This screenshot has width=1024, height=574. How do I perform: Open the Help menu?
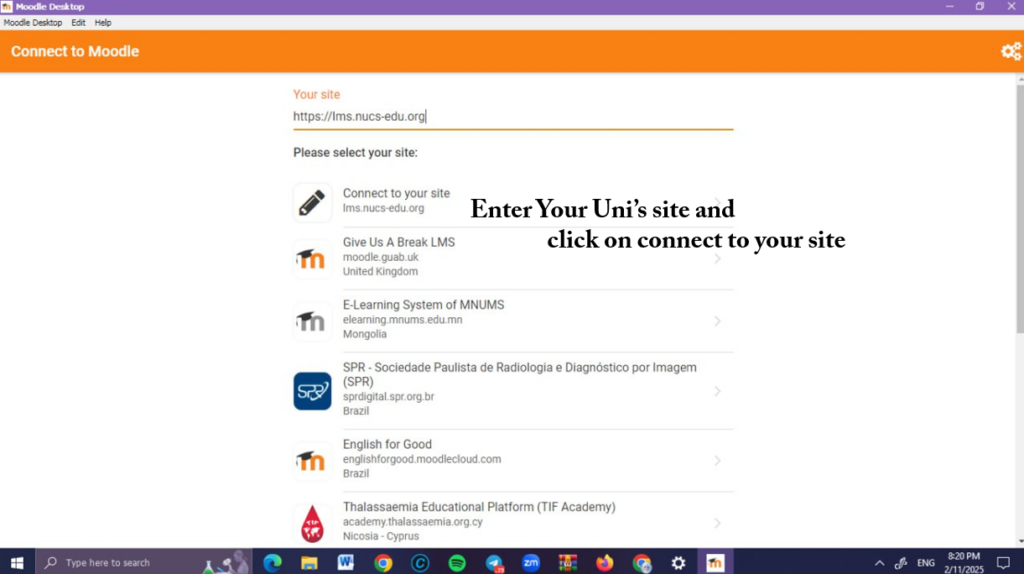(x=103, y=22)
